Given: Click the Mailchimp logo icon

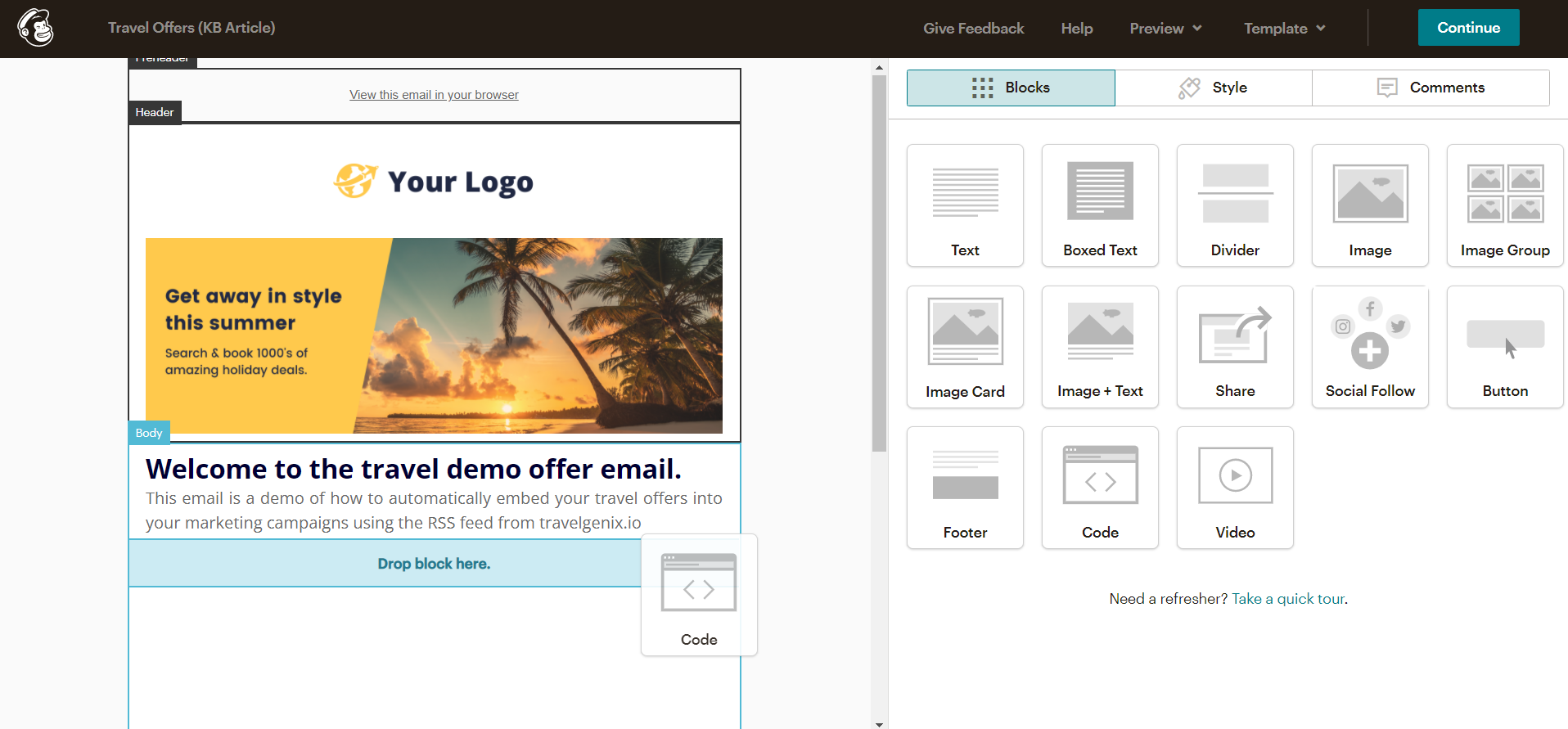Looking at the screenshot, I should [36, 28].
